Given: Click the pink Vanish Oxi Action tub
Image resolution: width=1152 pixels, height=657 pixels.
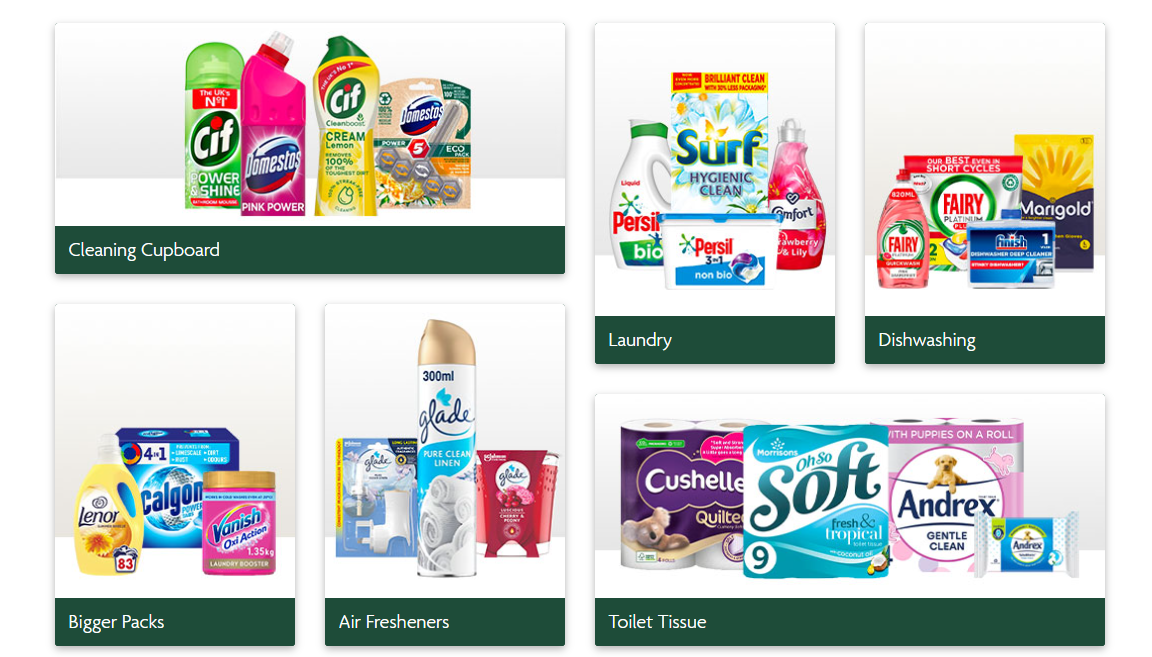Looking at the screenshot, I should pyautogui.click(x=240, y=523).
